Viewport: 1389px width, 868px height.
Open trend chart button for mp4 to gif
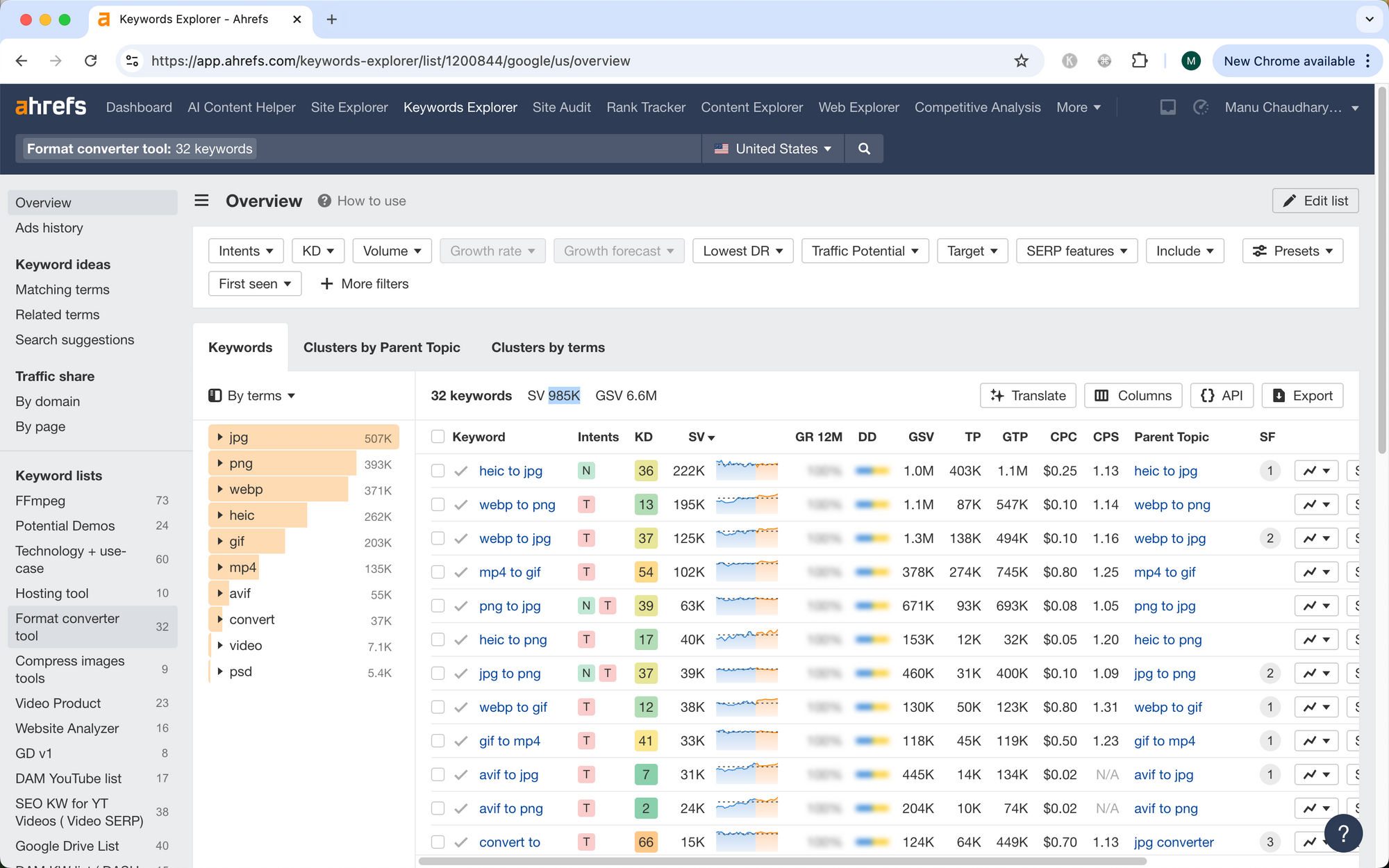[1316, 572]
